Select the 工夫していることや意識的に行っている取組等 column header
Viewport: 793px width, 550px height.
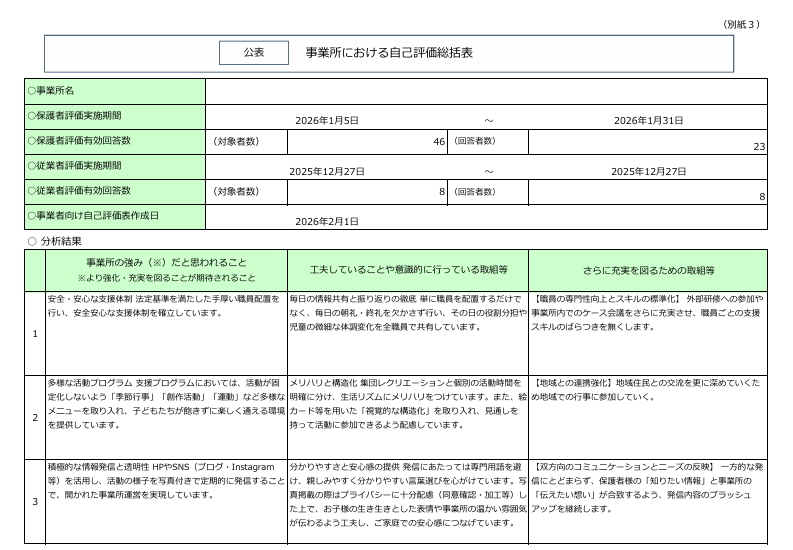[407, 270]
